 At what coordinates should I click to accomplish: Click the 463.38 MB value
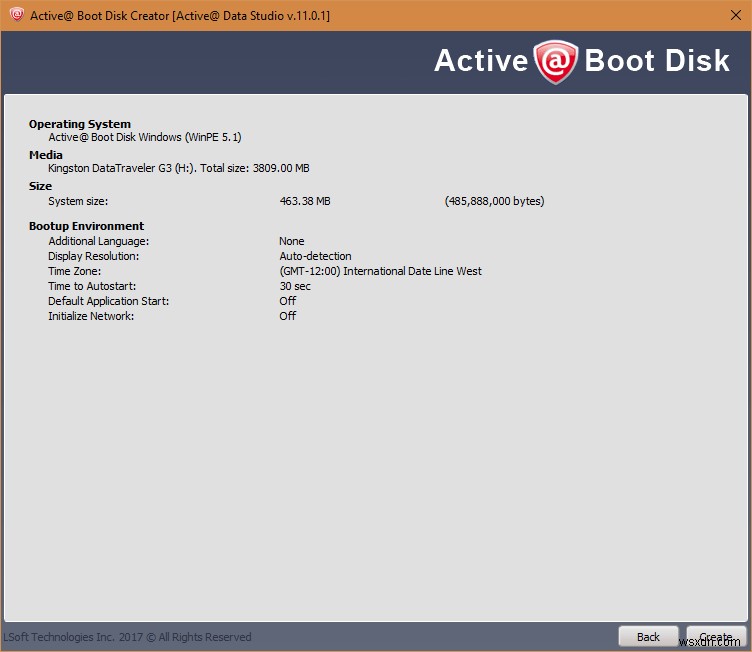[x=305, y=201]
